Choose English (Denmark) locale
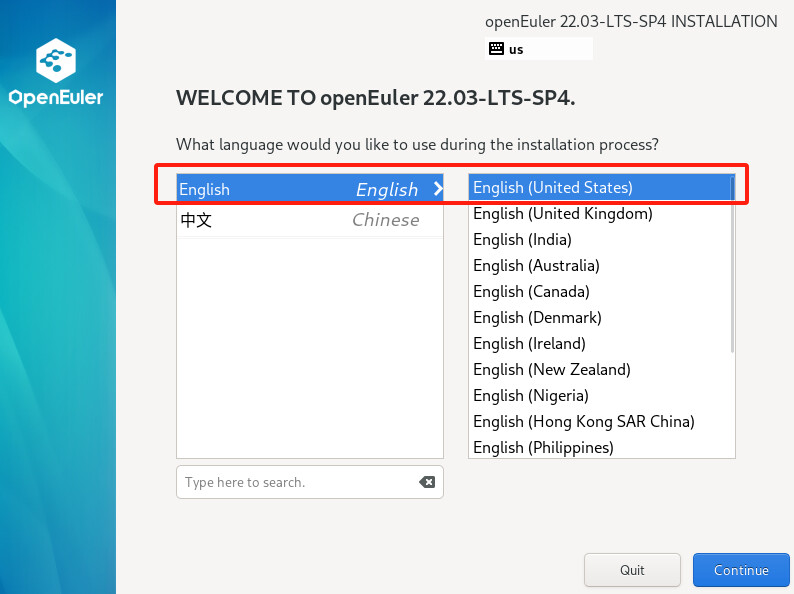The height and width of the screenshot is (594, 794). tap(600, 318)
